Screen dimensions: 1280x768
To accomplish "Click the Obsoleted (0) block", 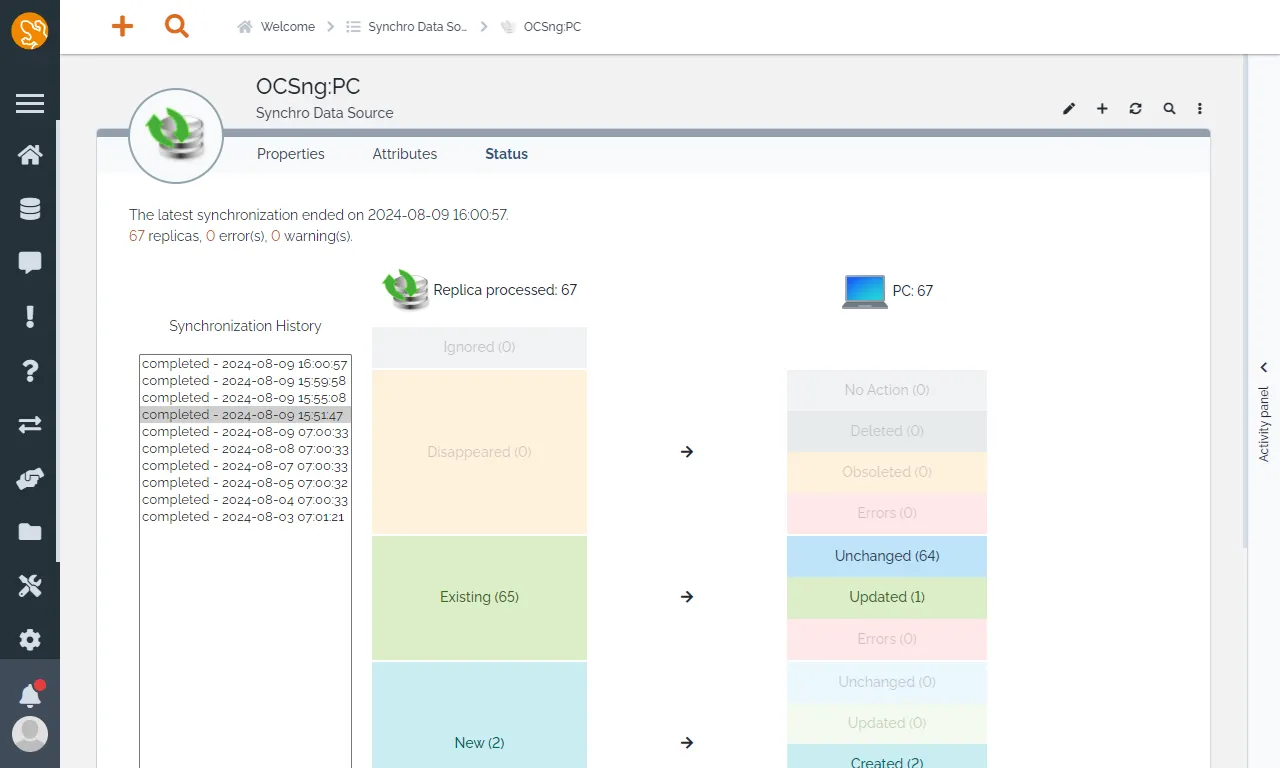I will [887, 472].
